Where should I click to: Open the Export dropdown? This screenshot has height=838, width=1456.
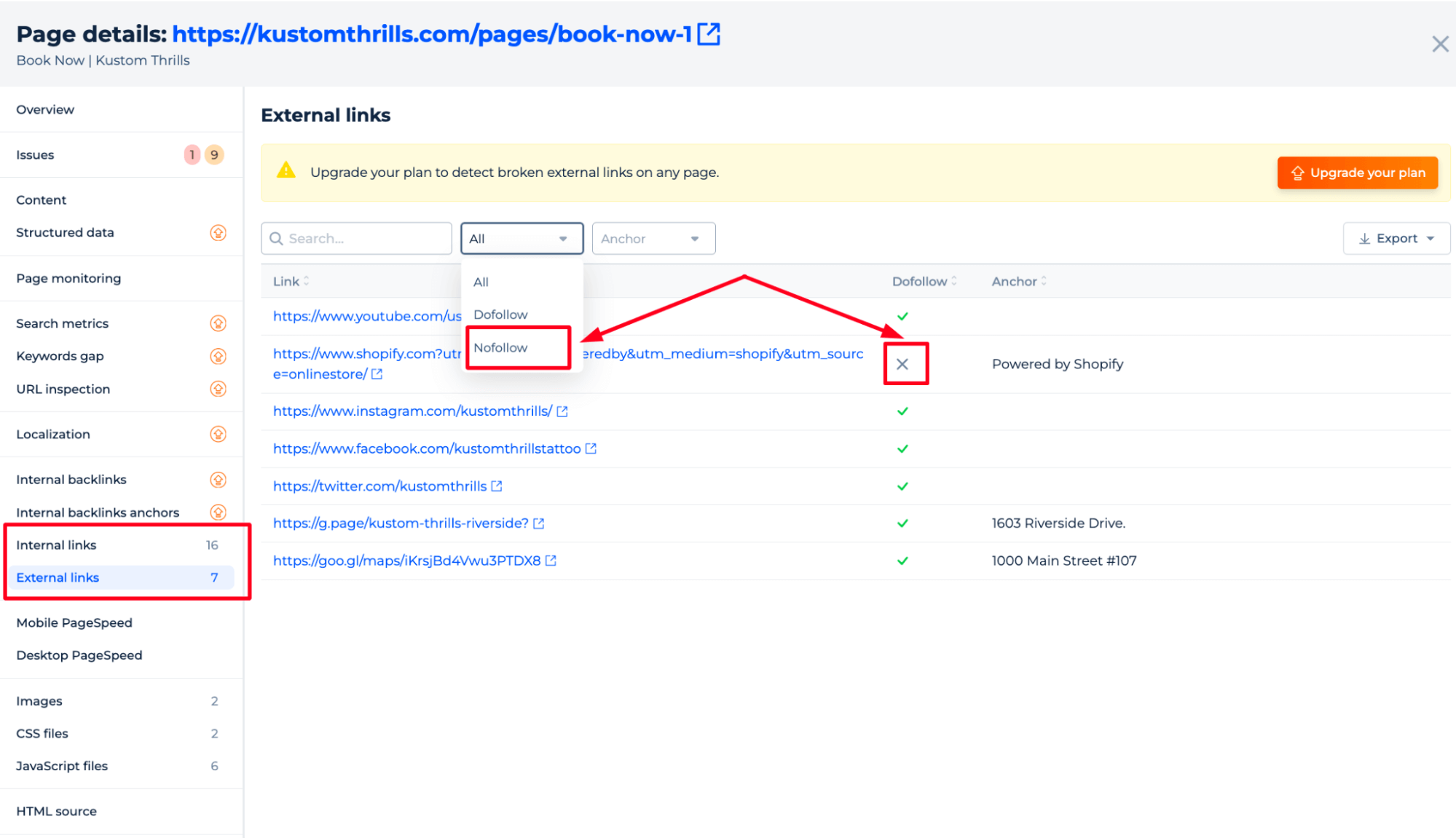point(1396,239)
